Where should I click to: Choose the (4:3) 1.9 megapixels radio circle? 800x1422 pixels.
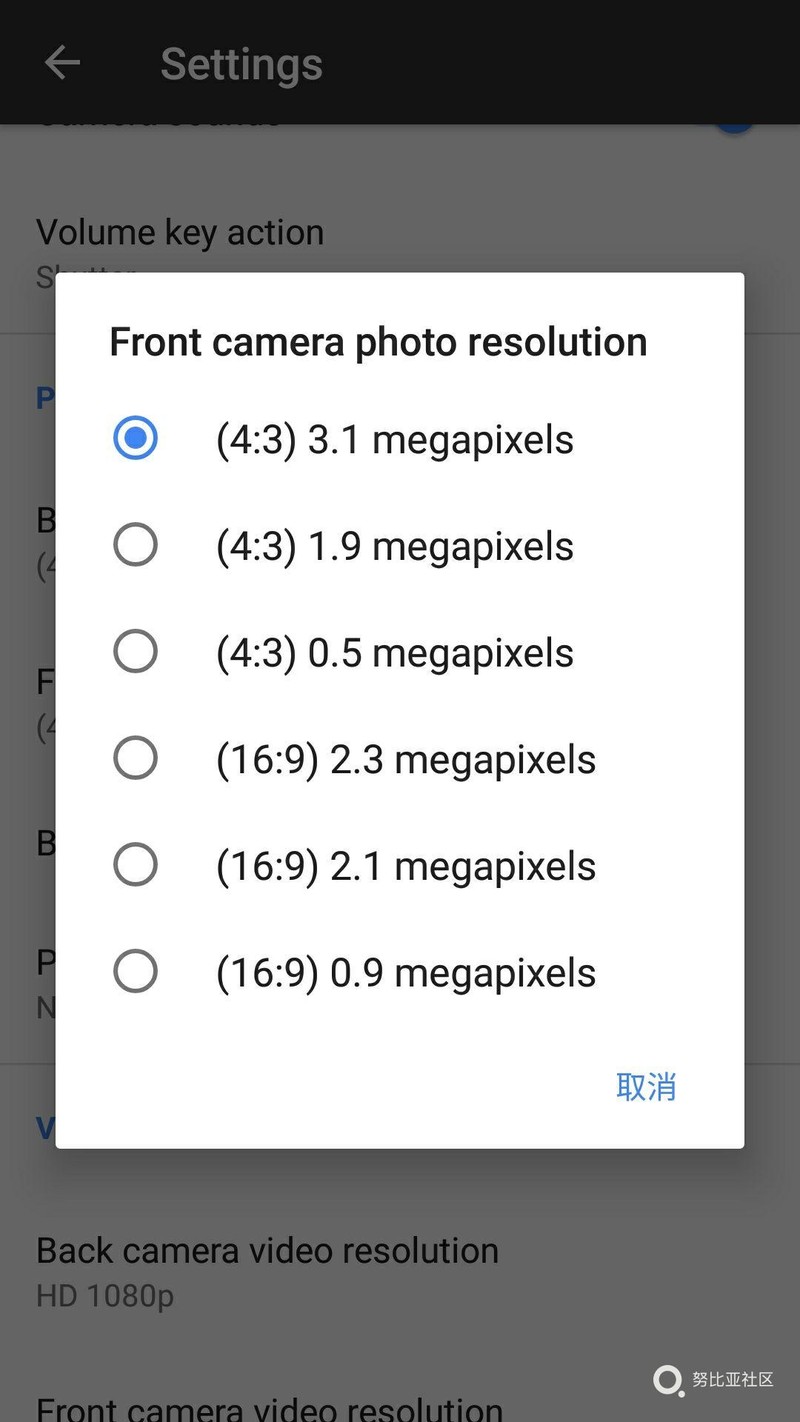[135, 546]
